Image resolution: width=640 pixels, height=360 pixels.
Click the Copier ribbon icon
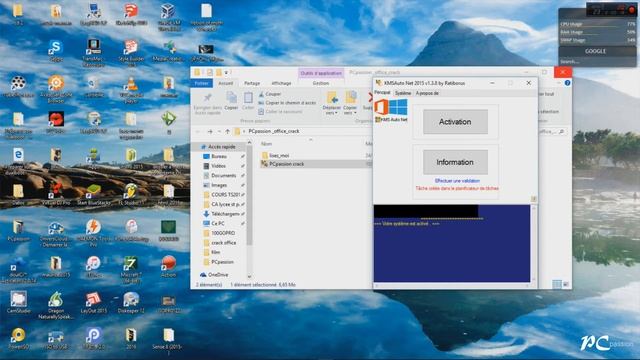pos(231,101)
